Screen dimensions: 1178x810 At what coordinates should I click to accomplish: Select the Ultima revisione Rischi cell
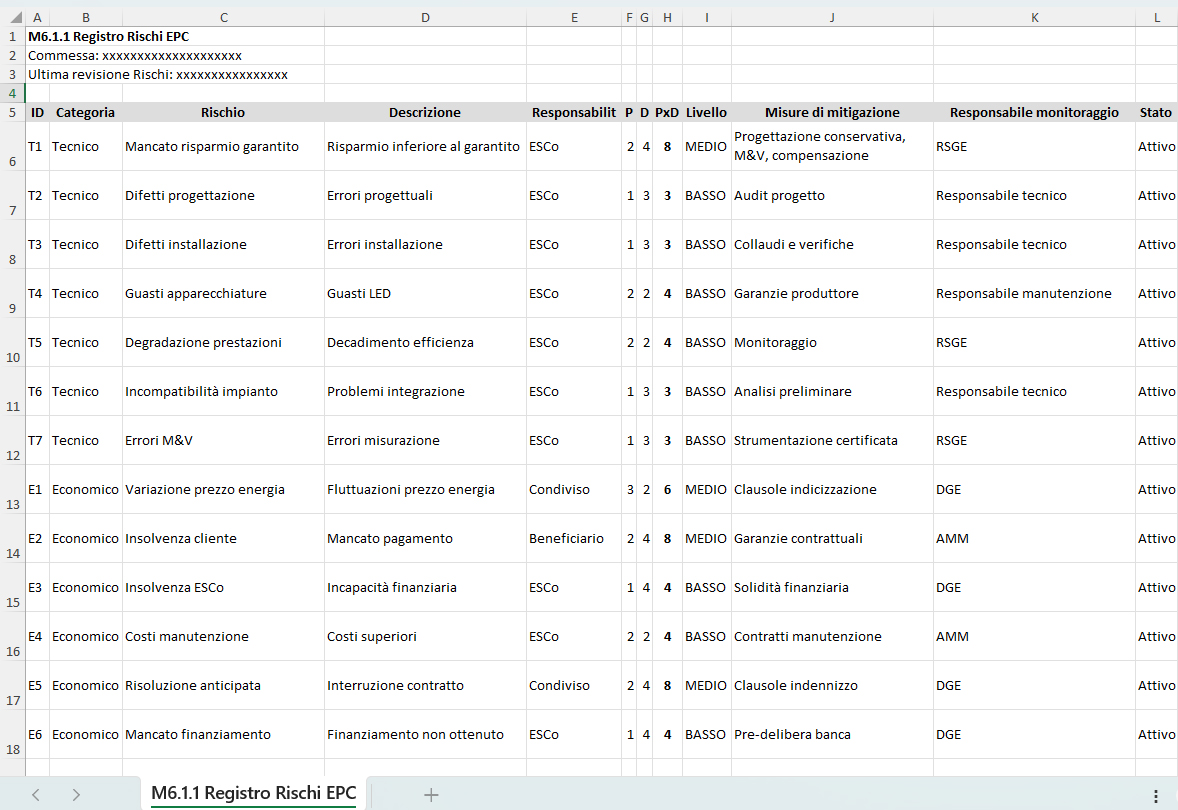(x=158, y=74)
